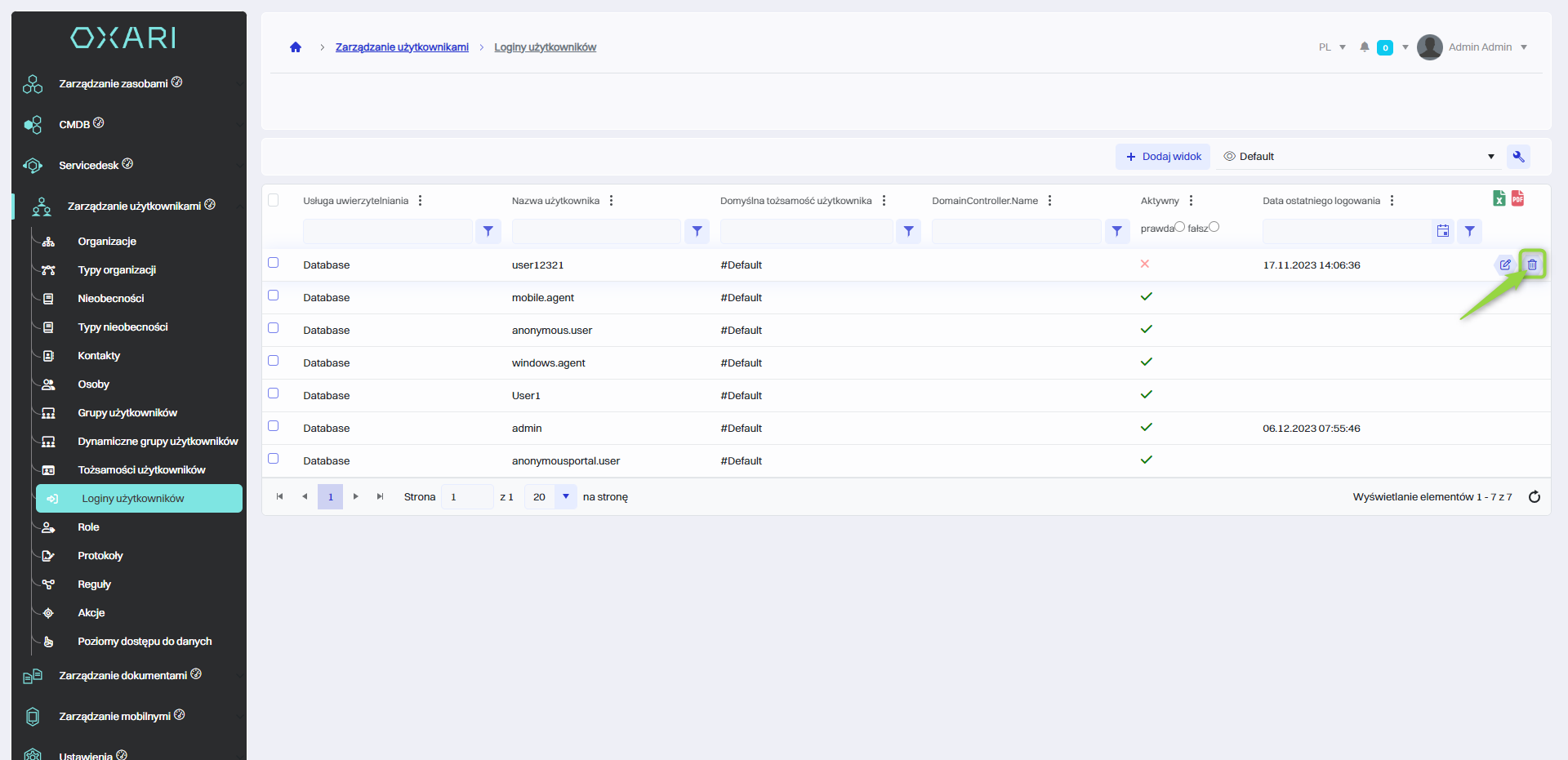Open calendar picker for last login date

click(x=1443, y=232)
